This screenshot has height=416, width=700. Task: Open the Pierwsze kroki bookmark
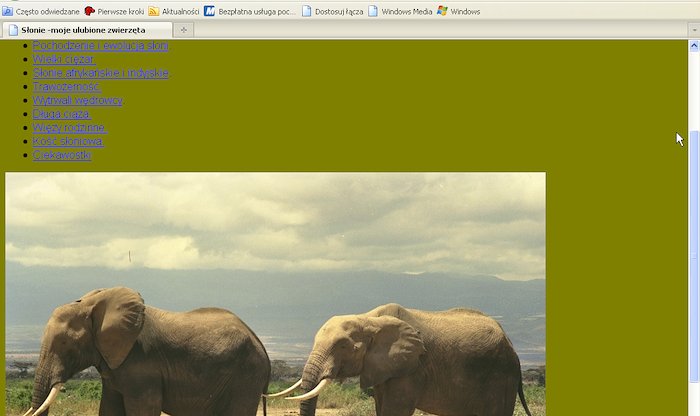[114, 11]
